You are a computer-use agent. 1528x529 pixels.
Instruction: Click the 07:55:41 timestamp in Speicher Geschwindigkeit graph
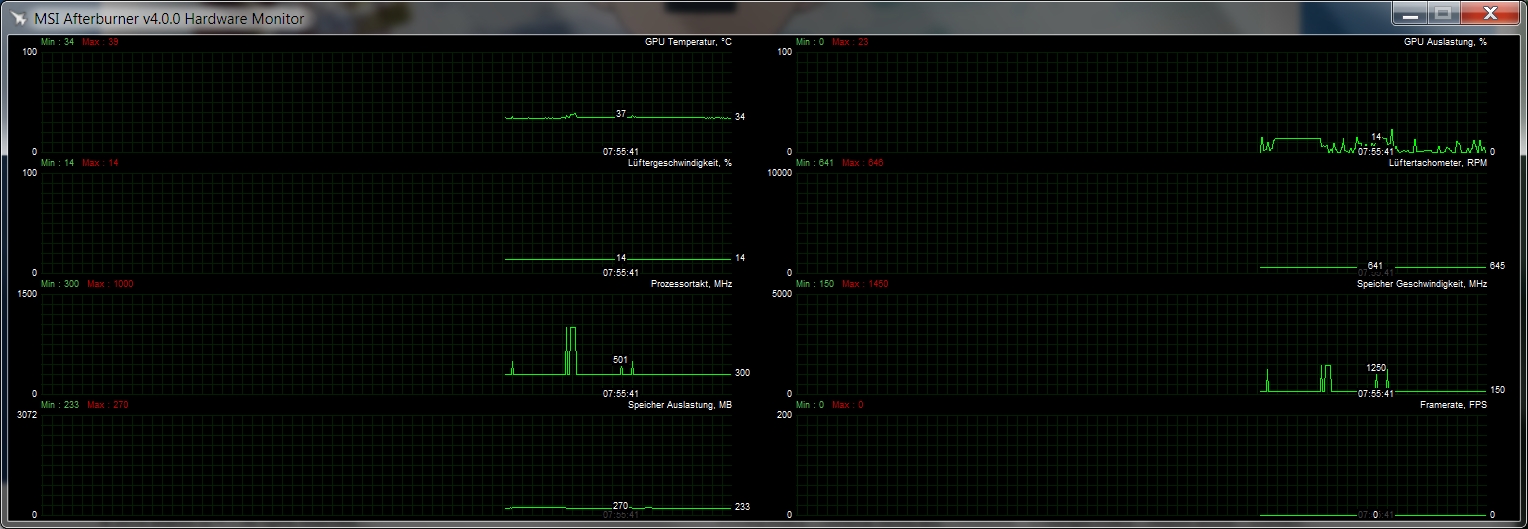coord(1376,394)
